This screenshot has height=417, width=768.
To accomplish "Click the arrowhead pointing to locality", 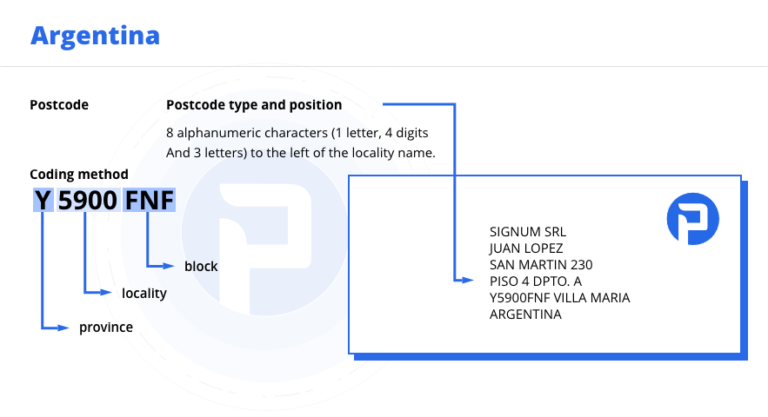I will [x=108, y=293].
